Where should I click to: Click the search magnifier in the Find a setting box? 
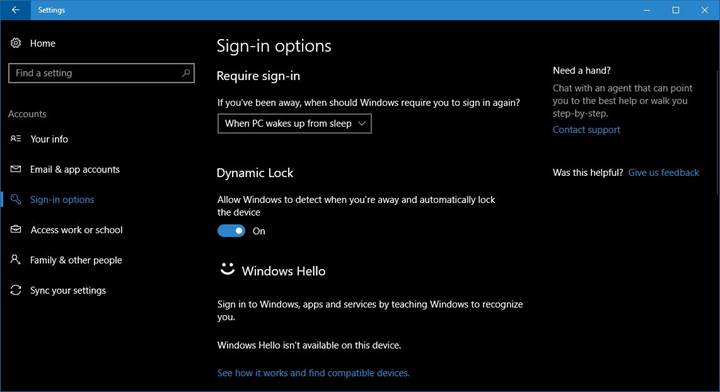point(186,73)
